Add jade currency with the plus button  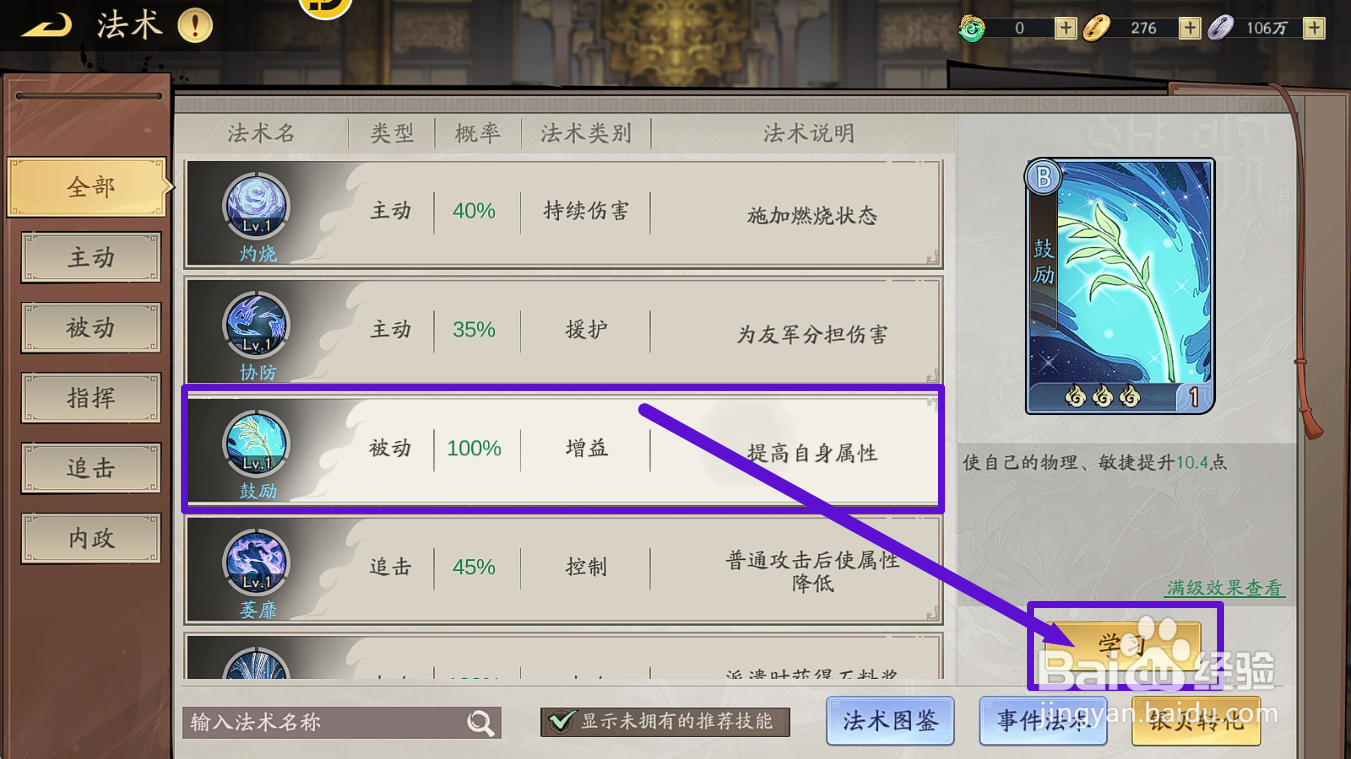click(x=1065, y=28)
